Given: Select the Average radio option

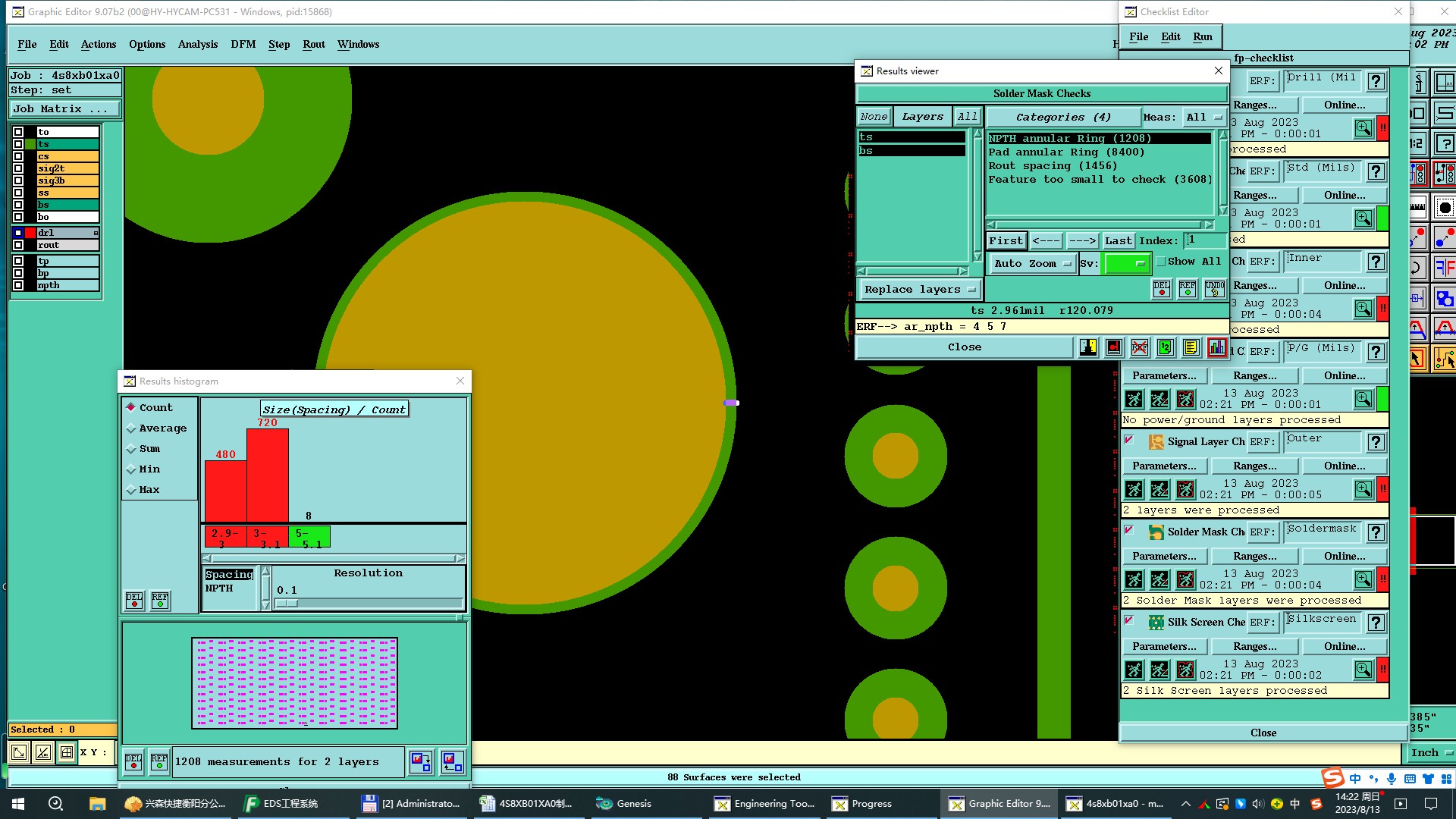Looking at the screenshot, I should 131,428.
